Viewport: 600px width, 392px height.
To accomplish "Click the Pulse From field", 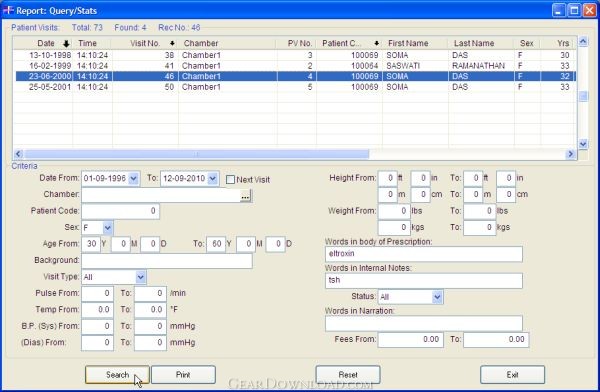I will (97, 294).
